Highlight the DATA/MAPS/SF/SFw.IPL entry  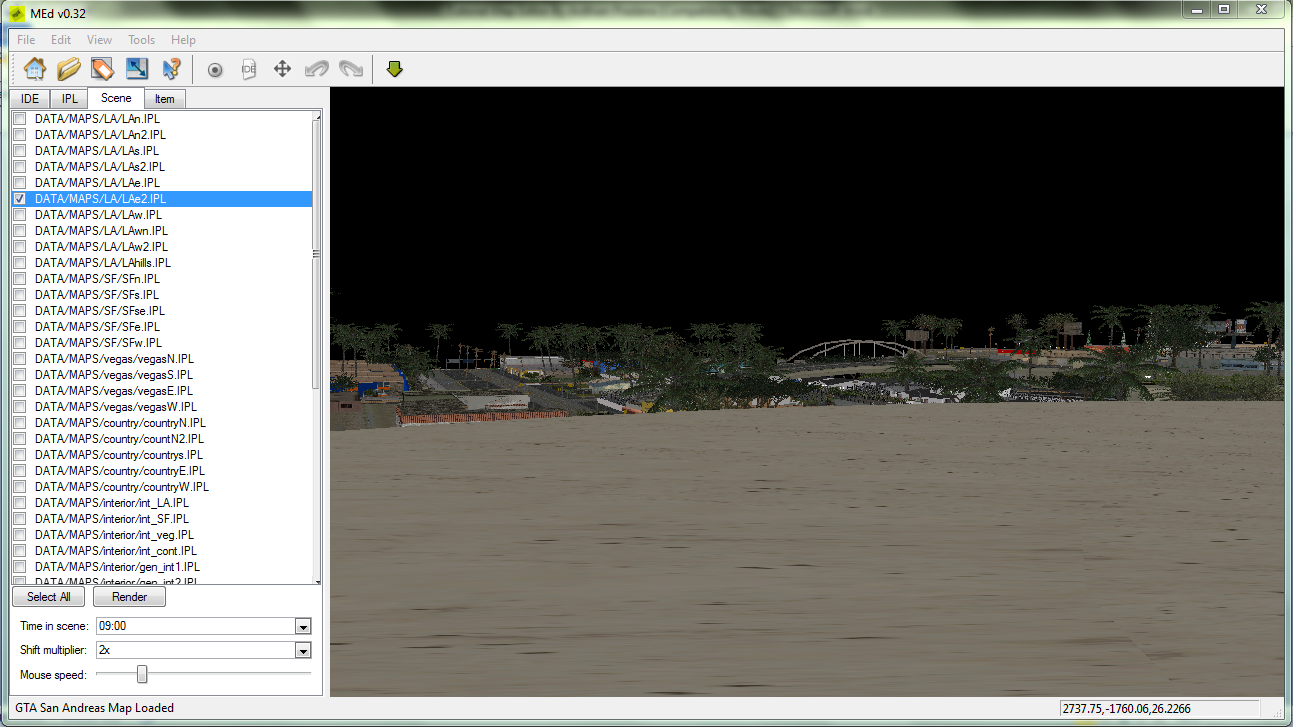(162, 343)
